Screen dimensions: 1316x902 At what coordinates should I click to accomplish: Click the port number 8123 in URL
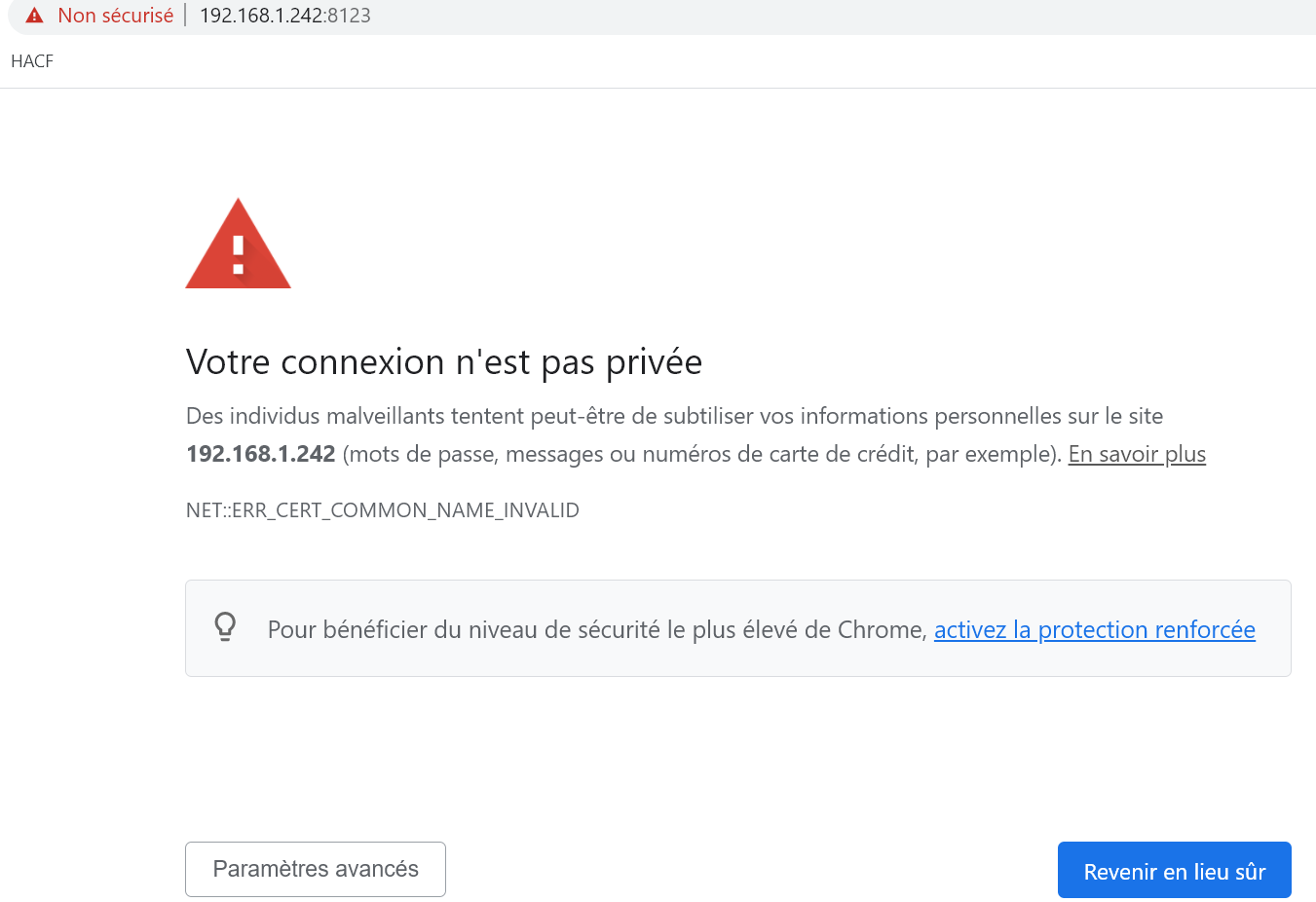pyautogui.click(x=350, y=16)
